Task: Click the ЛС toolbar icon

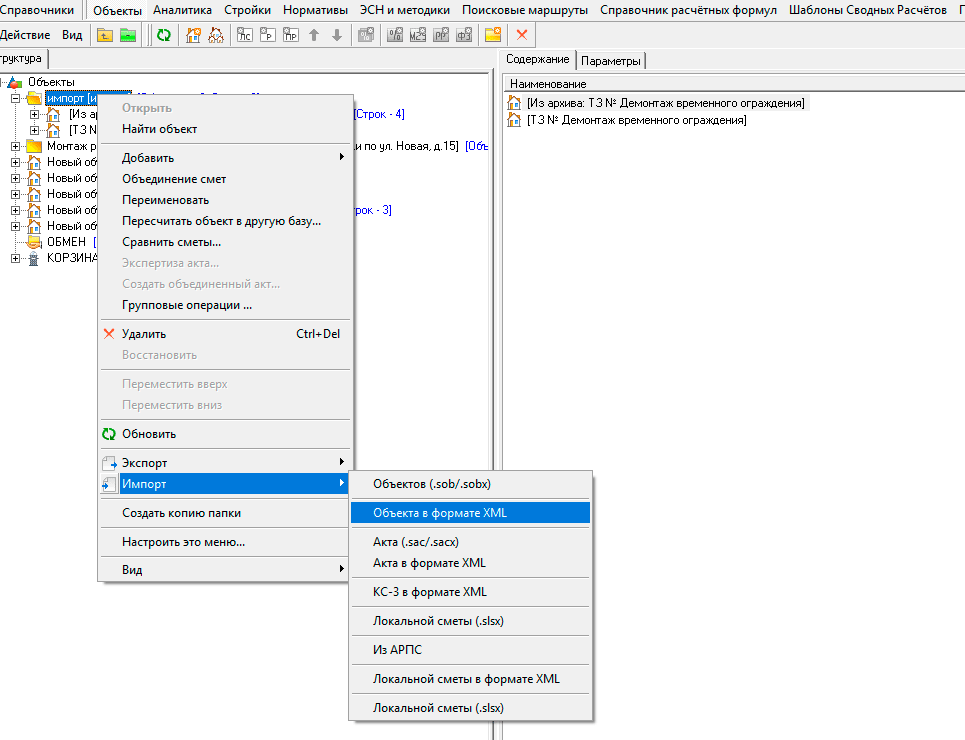Action: tap(245, 35)
